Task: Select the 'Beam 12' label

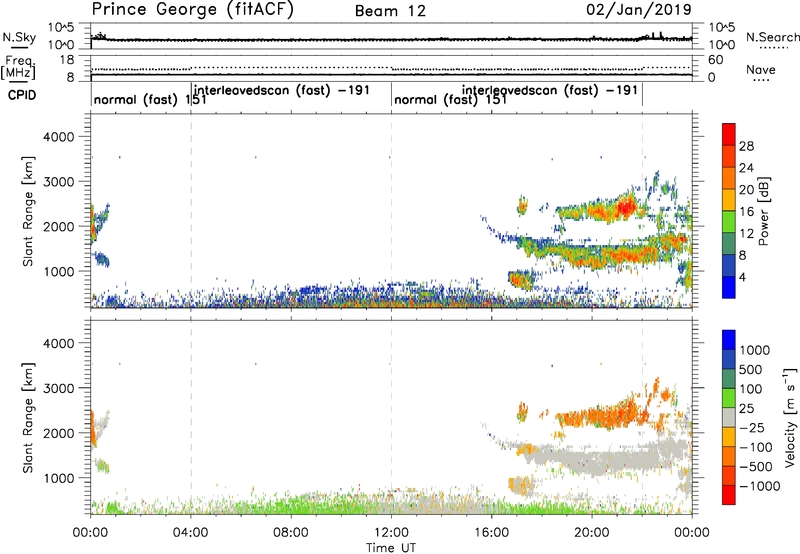Action: 390,11
